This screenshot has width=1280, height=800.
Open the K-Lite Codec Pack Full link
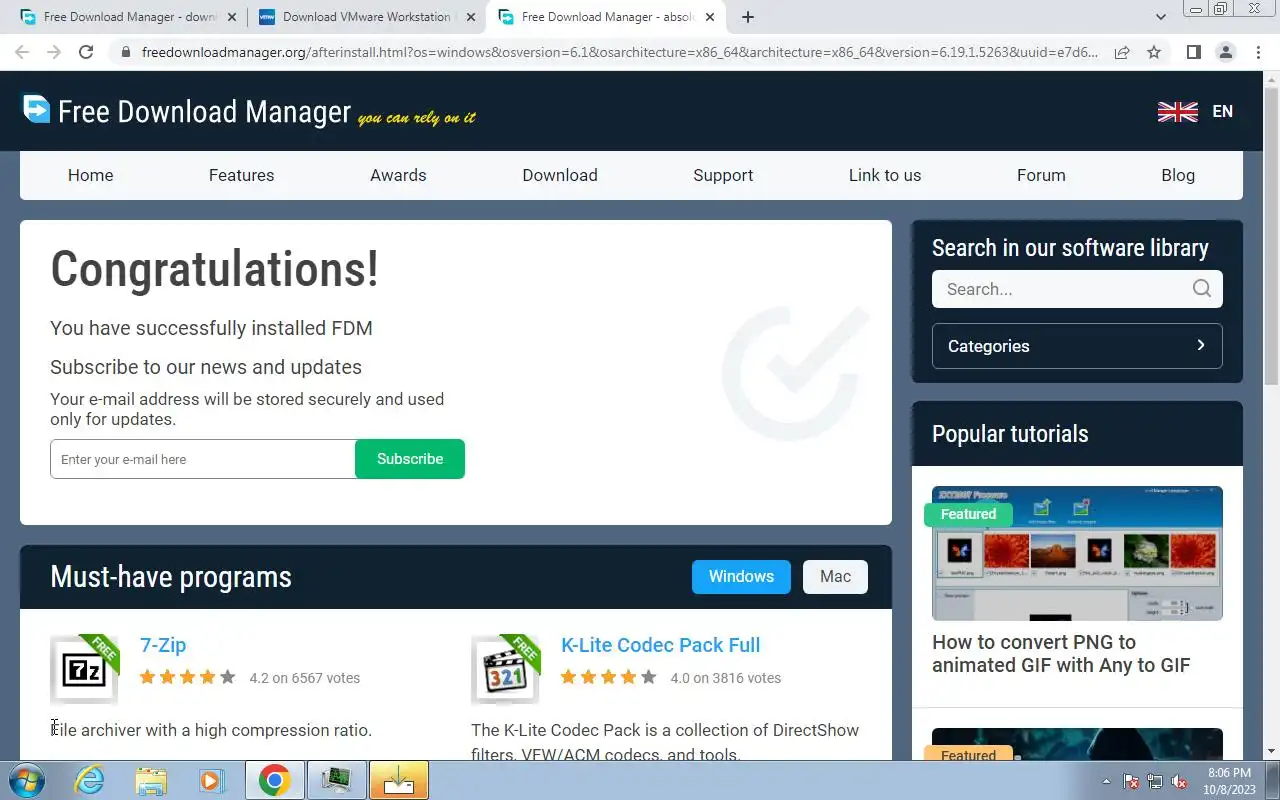(x=660, y=645)
